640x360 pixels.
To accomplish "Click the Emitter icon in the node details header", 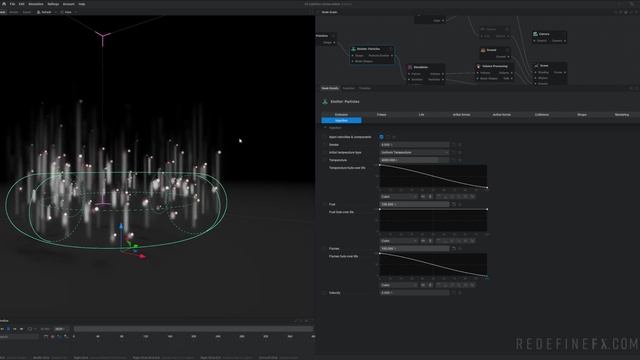I will 325,102.
